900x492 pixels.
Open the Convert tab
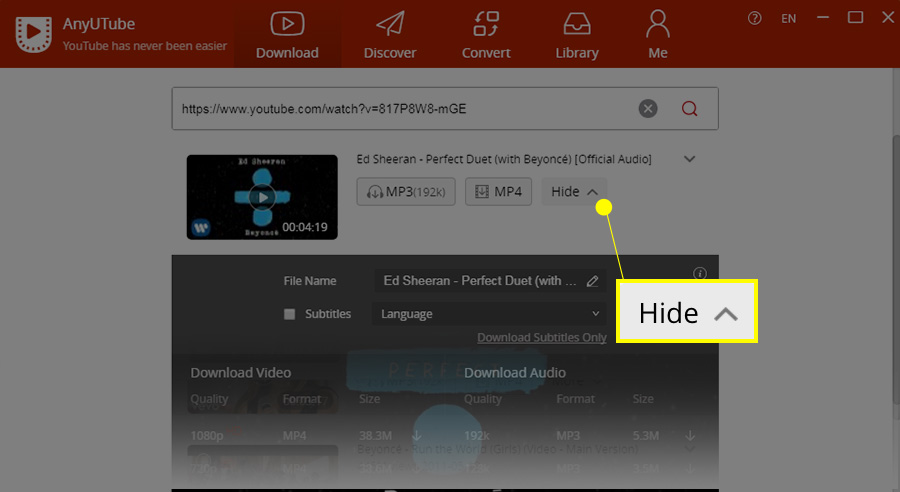[x=486, y=36]
